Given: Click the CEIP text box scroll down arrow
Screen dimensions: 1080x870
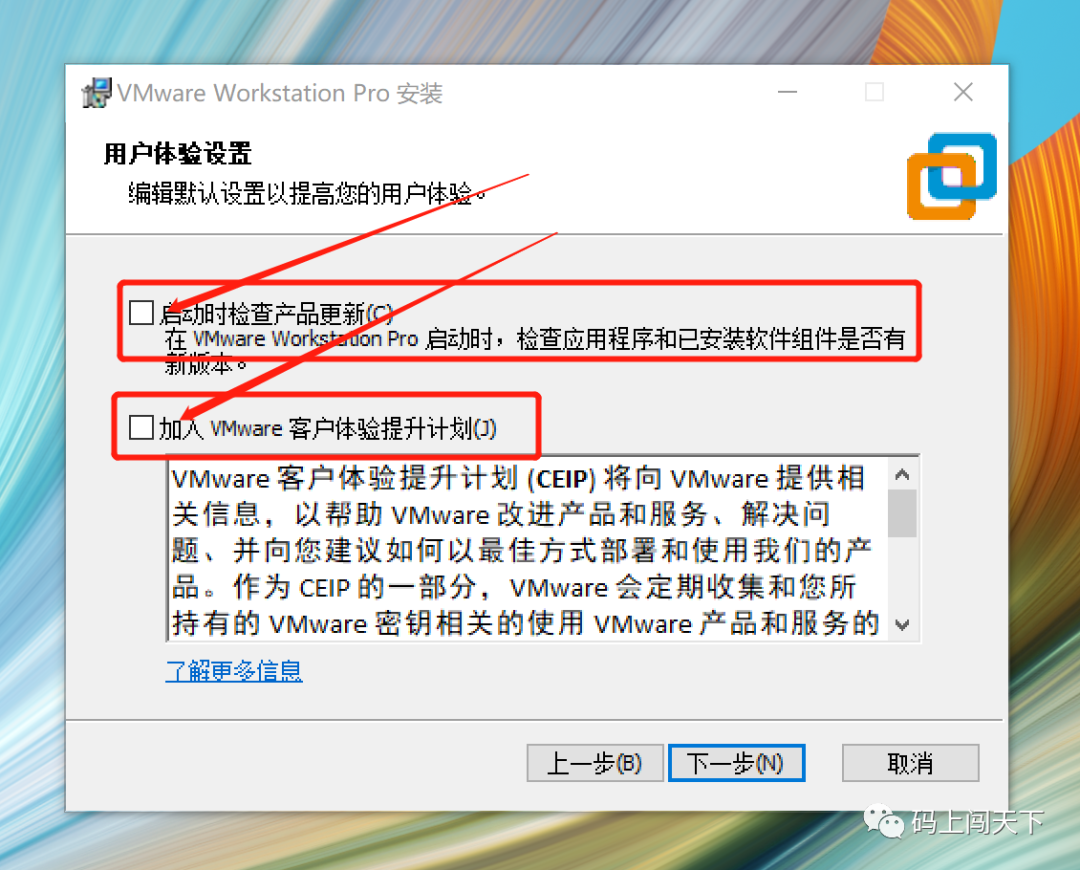Looking at the screenshot, I should 902,625.
